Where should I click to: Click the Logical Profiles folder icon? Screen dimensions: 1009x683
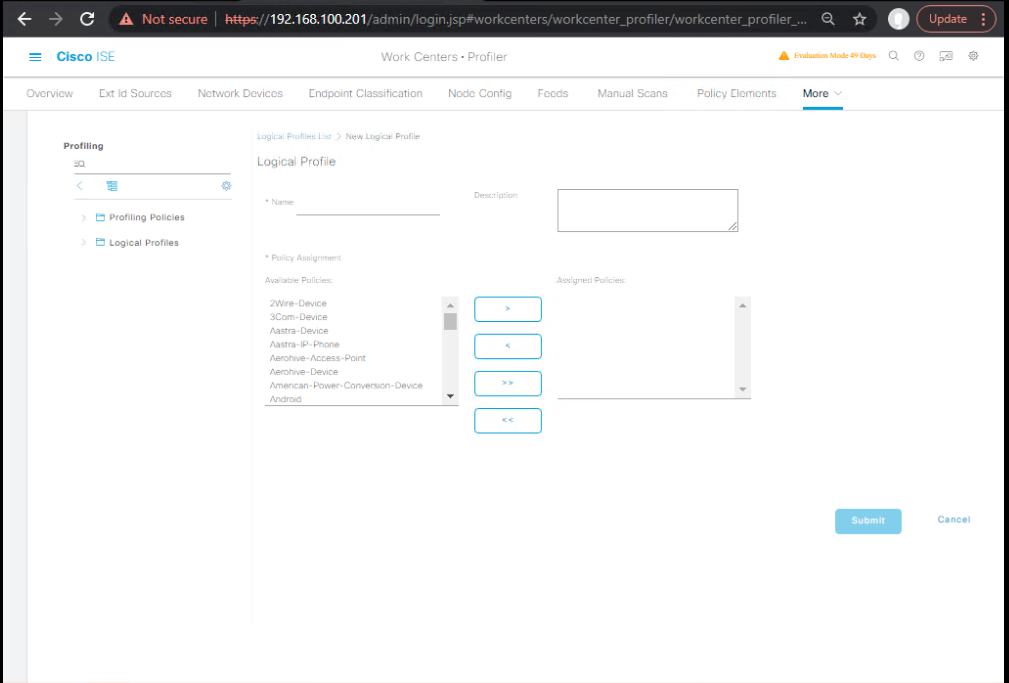100,243
